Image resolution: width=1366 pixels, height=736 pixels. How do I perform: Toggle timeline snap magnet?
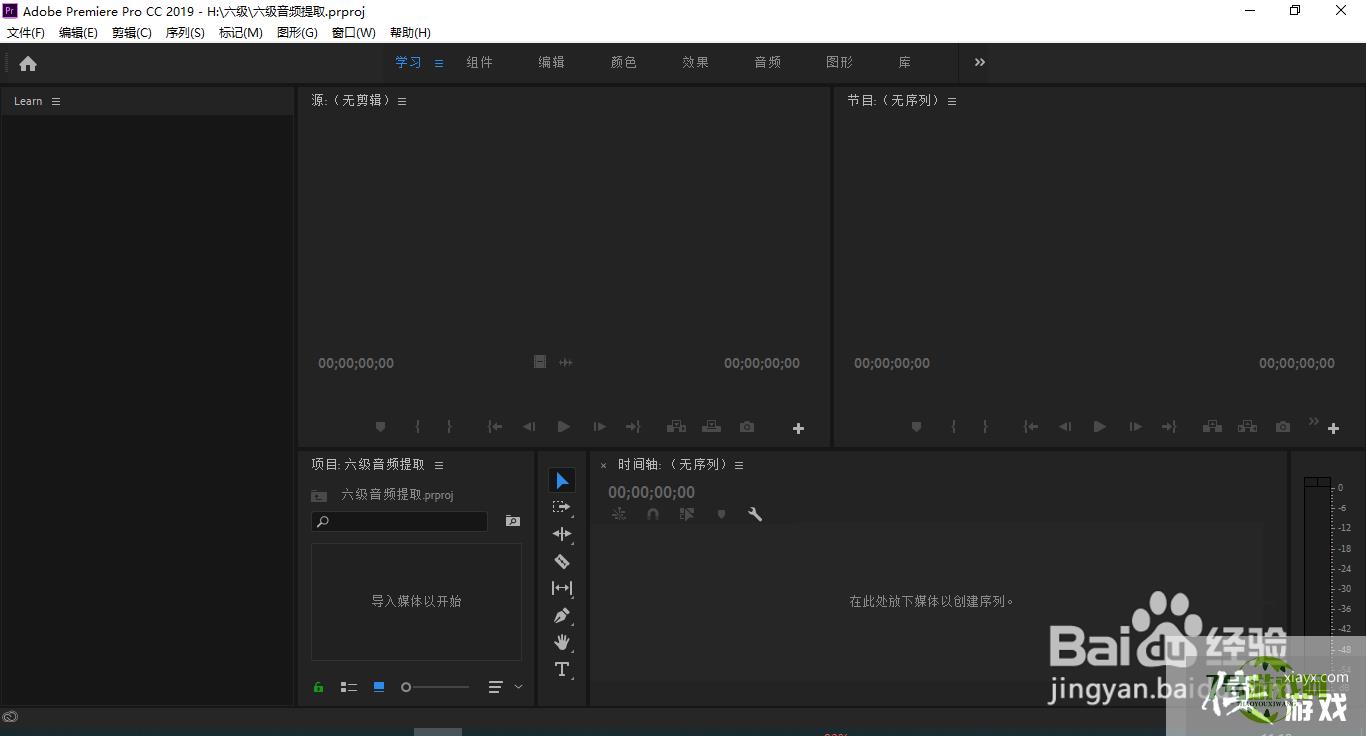(x=653, y=514)
